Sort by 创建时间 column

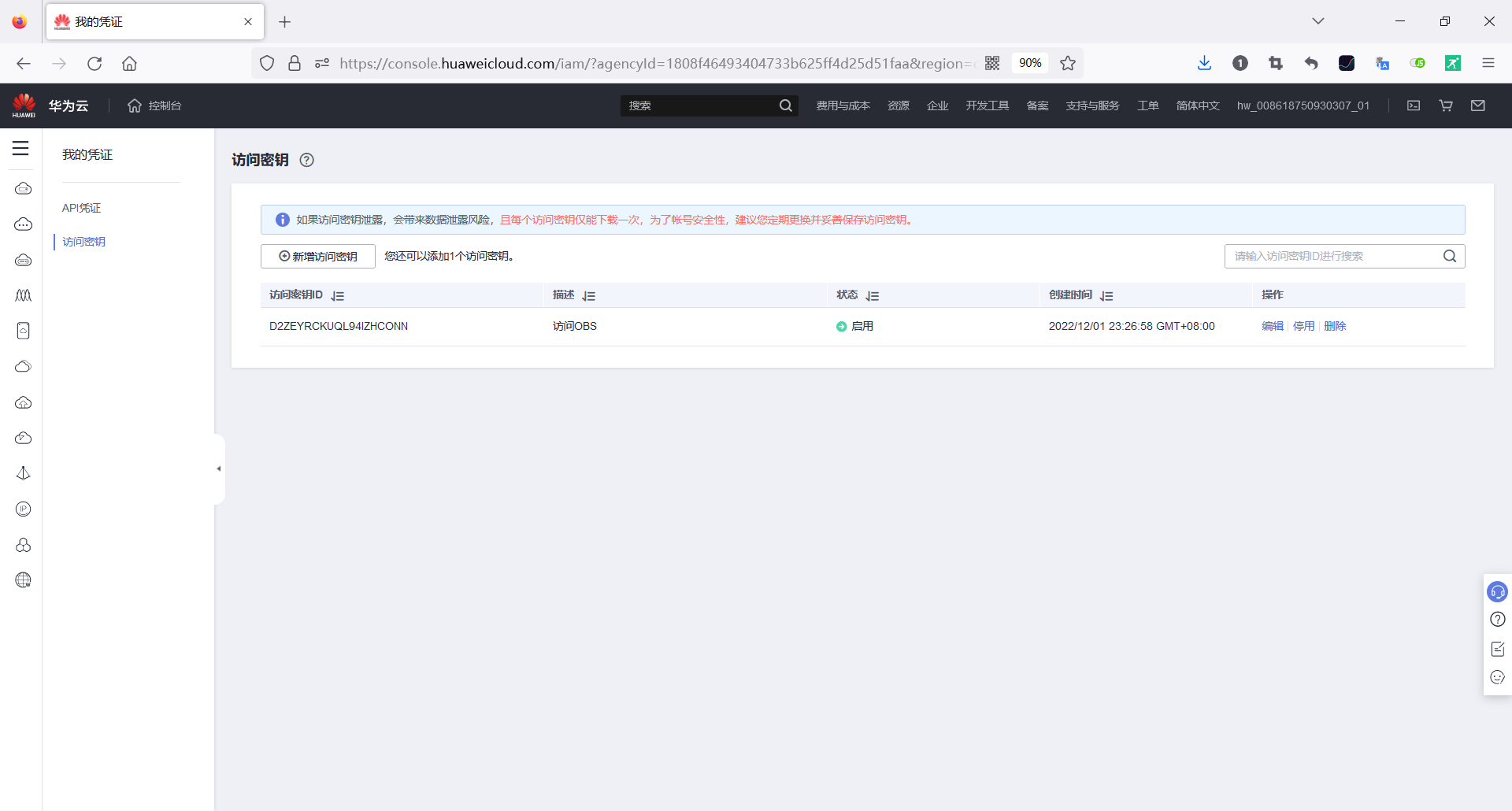coord(1106,296)
